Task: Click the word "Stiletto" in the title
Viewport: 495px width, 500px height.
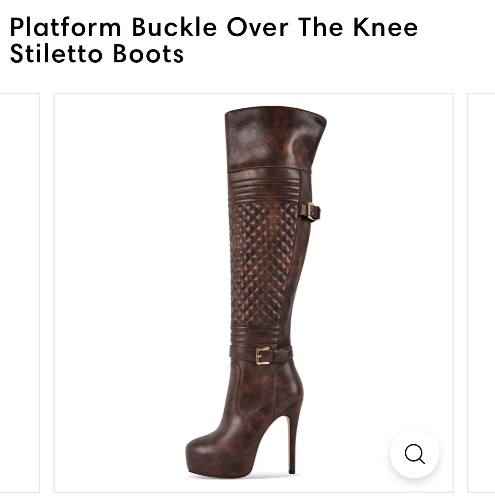Action: (x=56, y=53)
